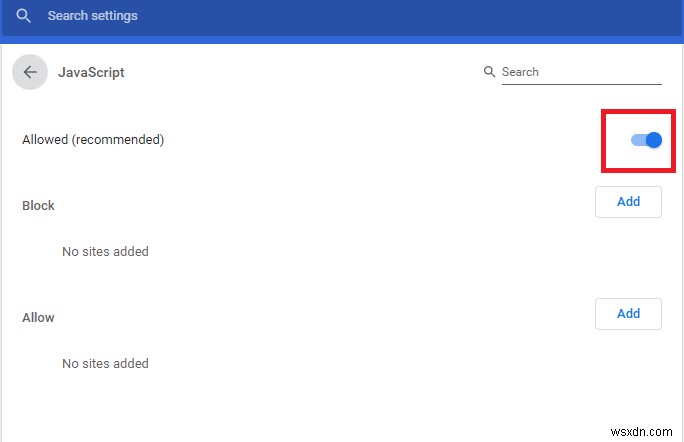Click the light-blue track of the Allowed toggle

coord(637,140)
